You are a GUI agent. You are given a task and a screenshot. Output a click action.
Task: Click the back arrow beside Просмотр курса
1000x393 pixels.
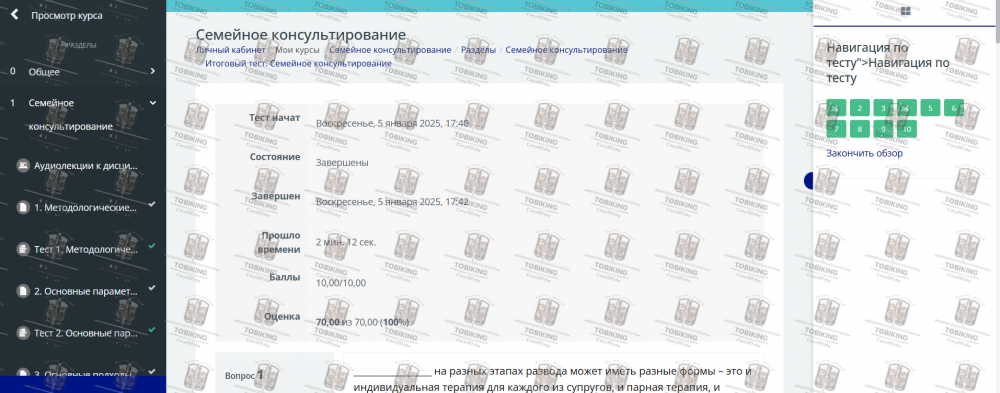14,15
